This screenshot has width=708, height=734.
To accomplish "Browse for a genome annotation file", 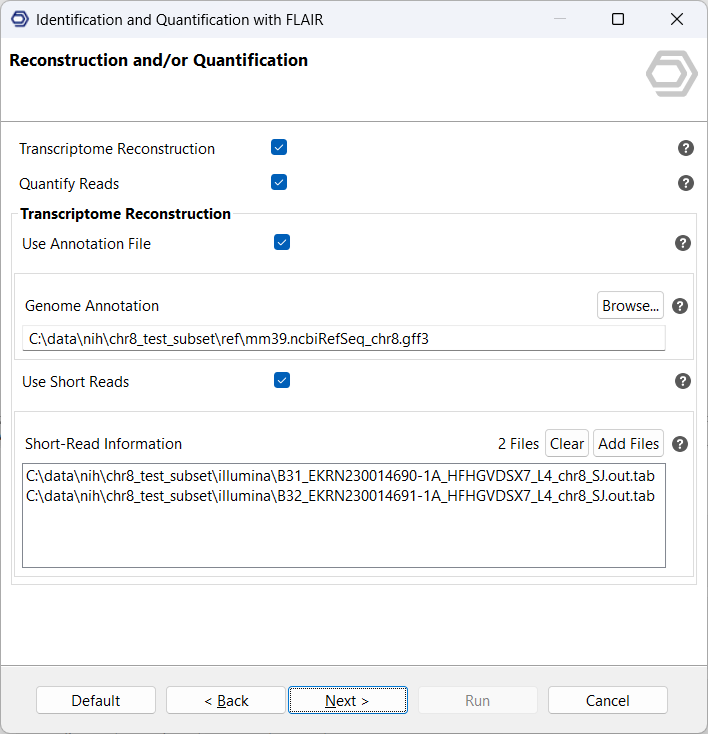I will 630,306.
